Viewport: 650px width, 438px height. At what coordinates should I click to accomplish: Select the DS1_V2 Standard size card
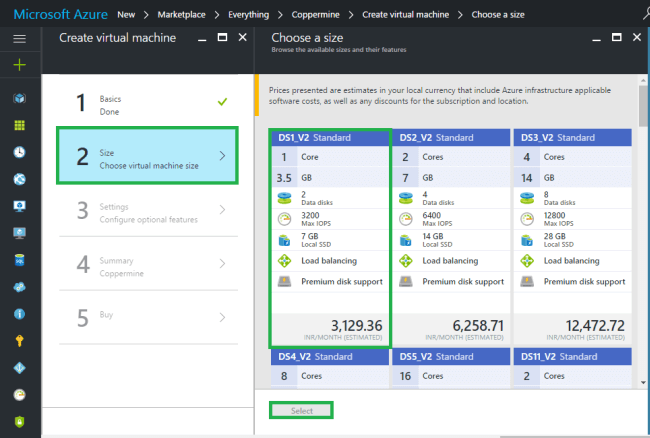click(330, 237)
